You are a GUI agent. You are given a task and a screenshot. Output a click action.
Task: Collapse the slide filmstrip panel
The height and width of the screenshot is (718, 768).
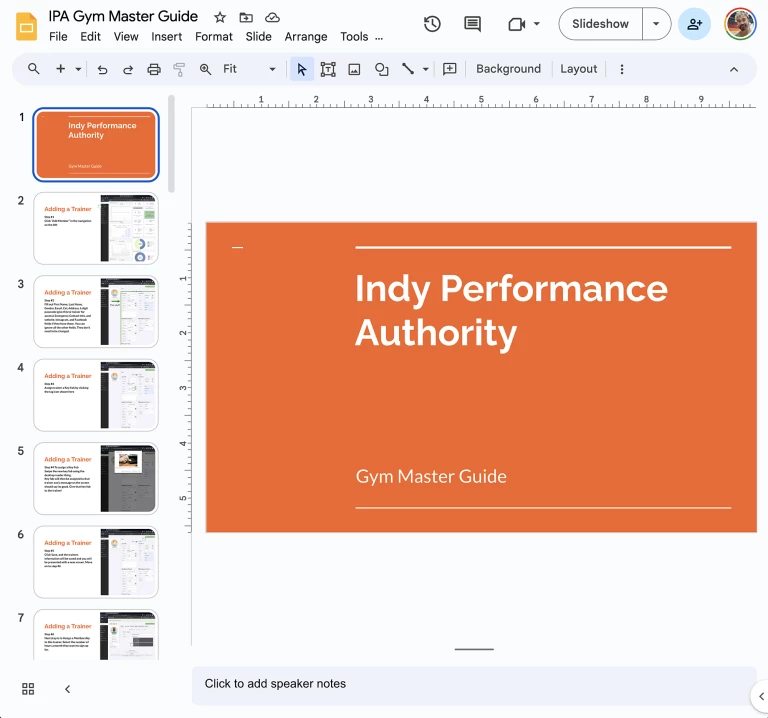(x=67, y=689)
